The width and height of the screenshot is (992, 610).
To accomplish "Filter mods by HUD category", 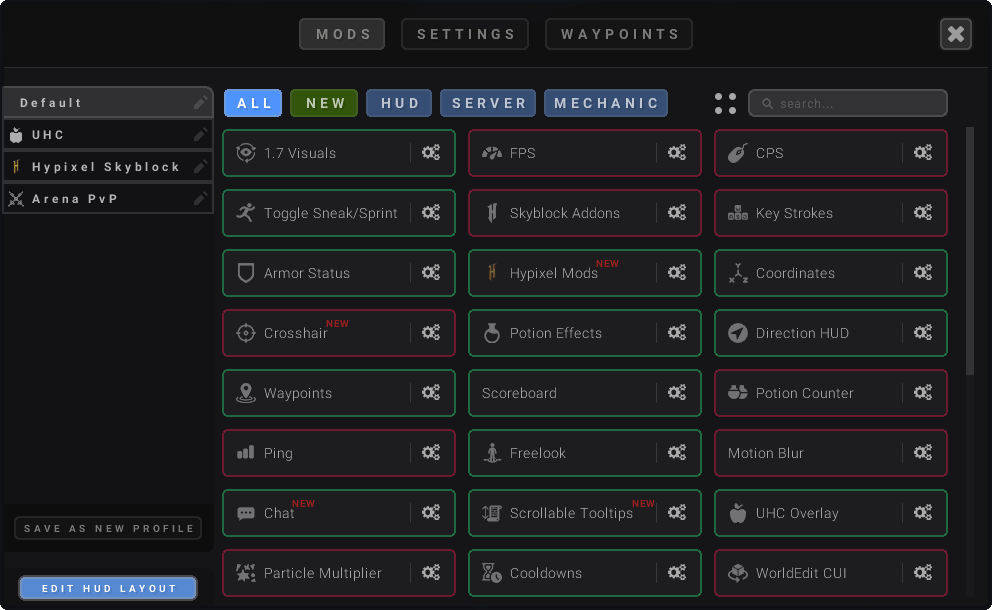I will pos(399,103).
